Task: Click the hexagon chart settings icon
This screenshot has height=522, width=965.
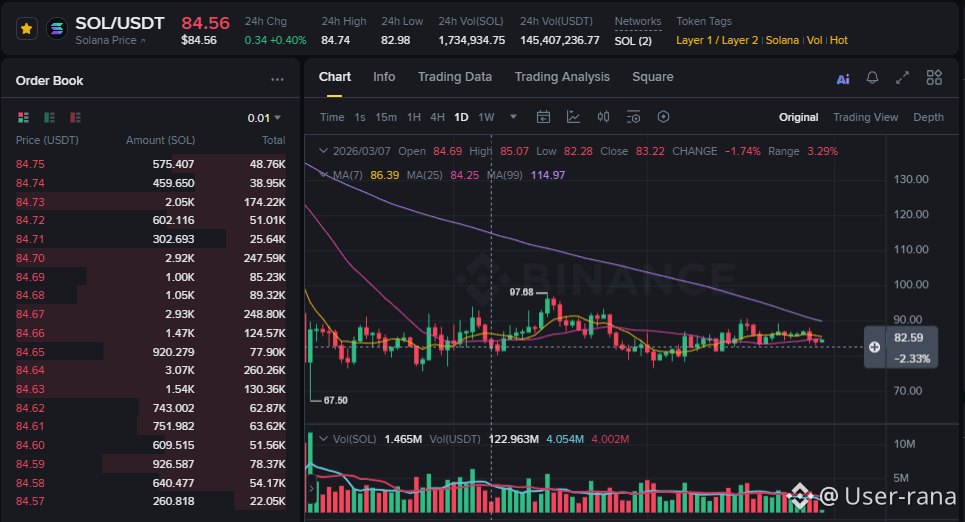Action: 663,117
